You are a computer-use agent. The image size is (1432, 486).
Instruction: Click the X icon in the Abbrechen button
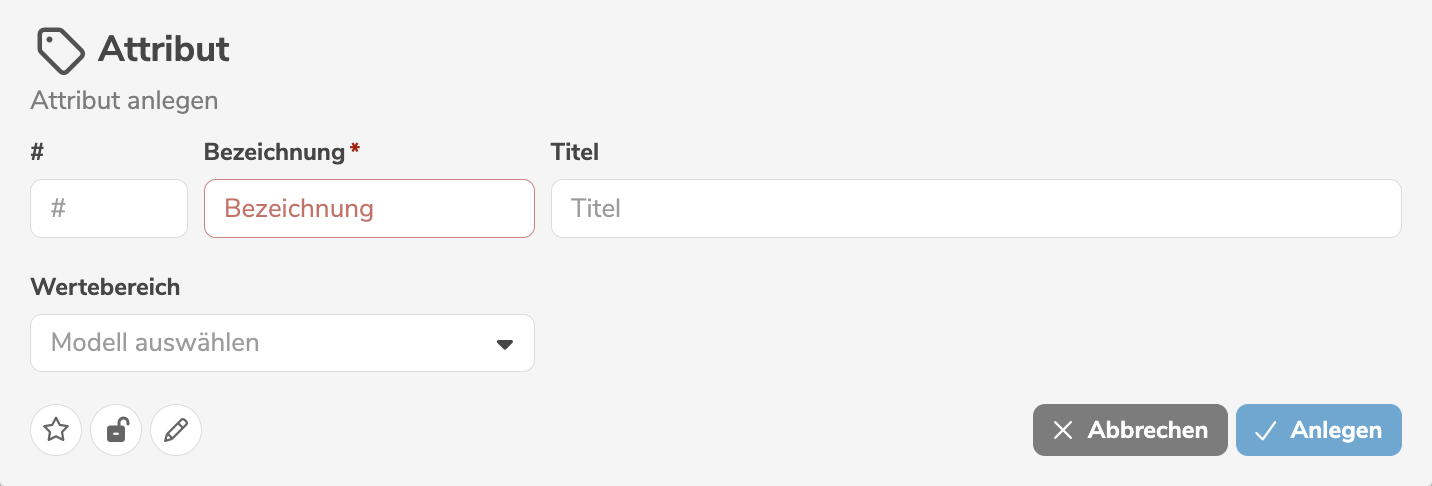tap(1063, 430)
